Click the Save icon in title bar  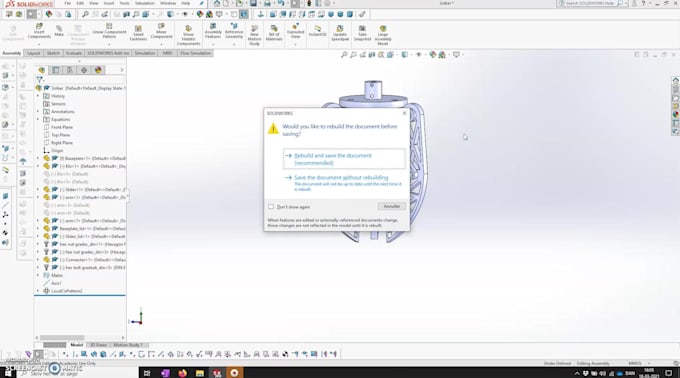point(253,3)
